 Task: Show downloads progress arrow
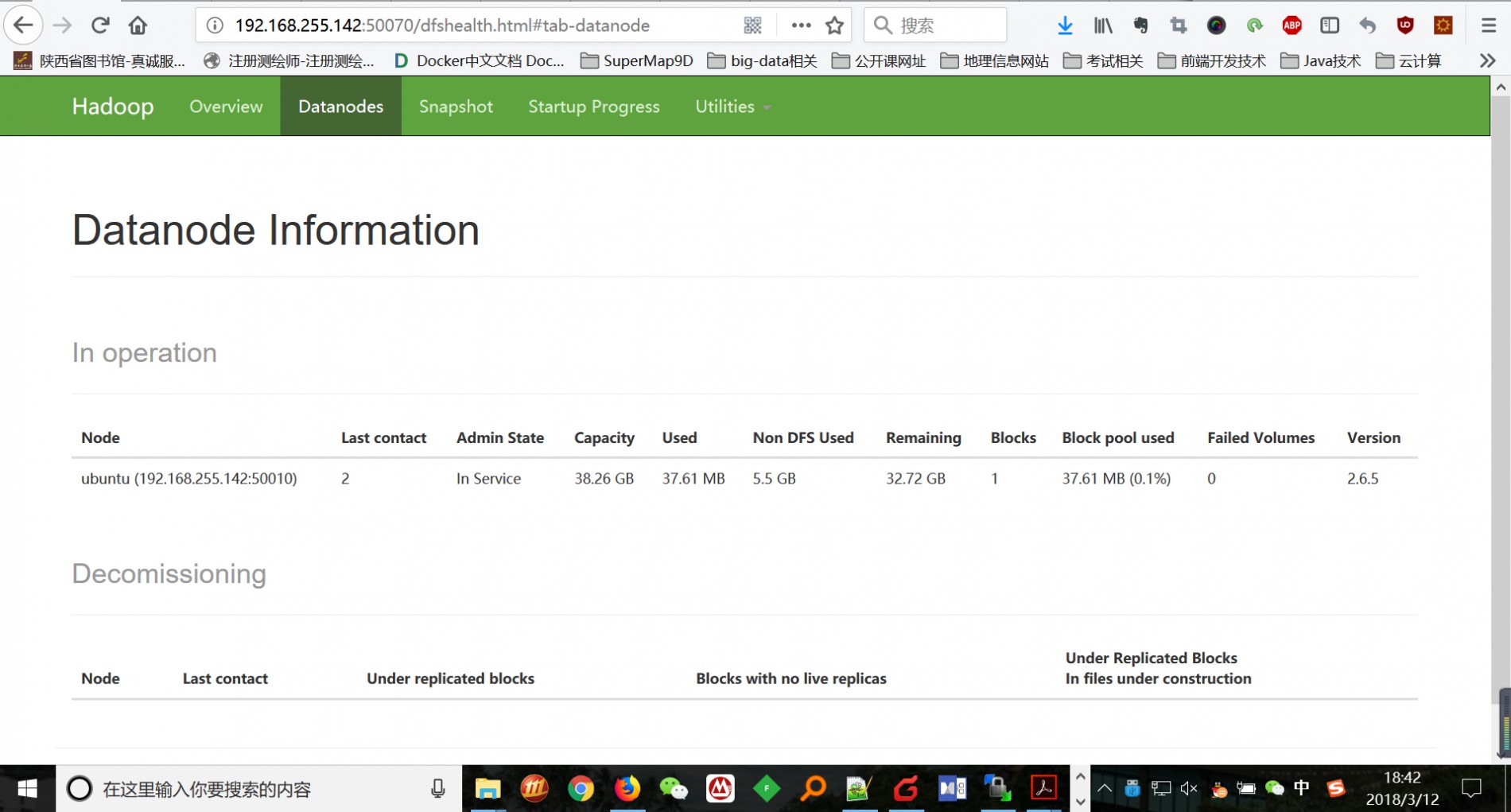pos(1065,25)
